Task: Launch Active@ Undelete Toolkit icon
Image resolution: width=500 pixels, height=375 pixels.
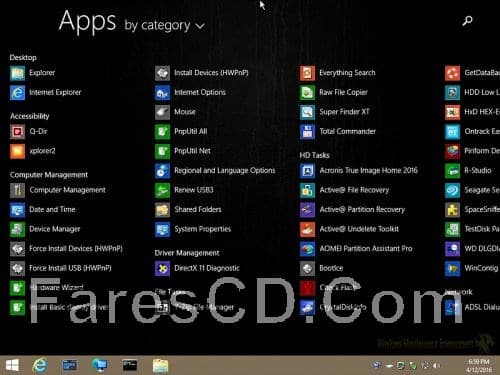Action: (x=307, y=229)
